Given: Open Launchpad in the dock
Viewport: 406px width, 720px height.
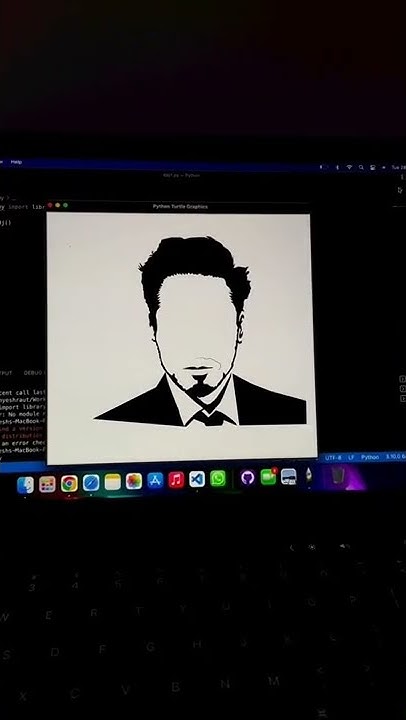Looking at the screenshot, I should [x=47, y=484].
